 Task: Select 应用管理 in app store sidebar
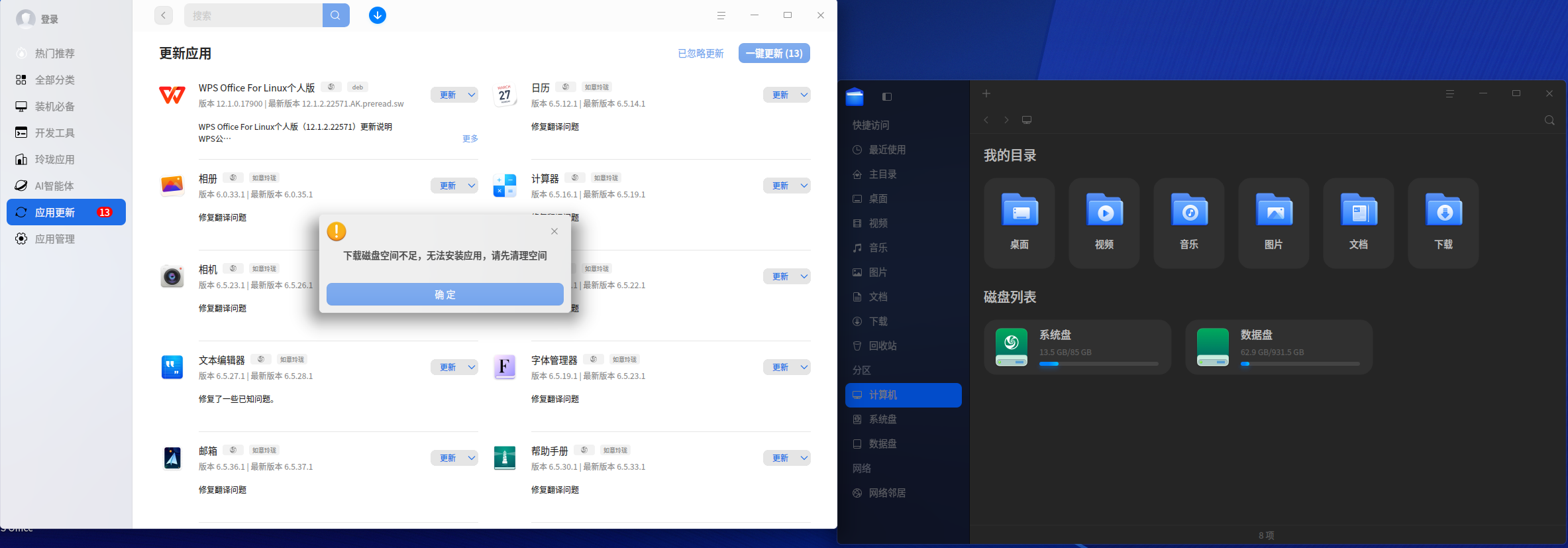coord(66,239)
